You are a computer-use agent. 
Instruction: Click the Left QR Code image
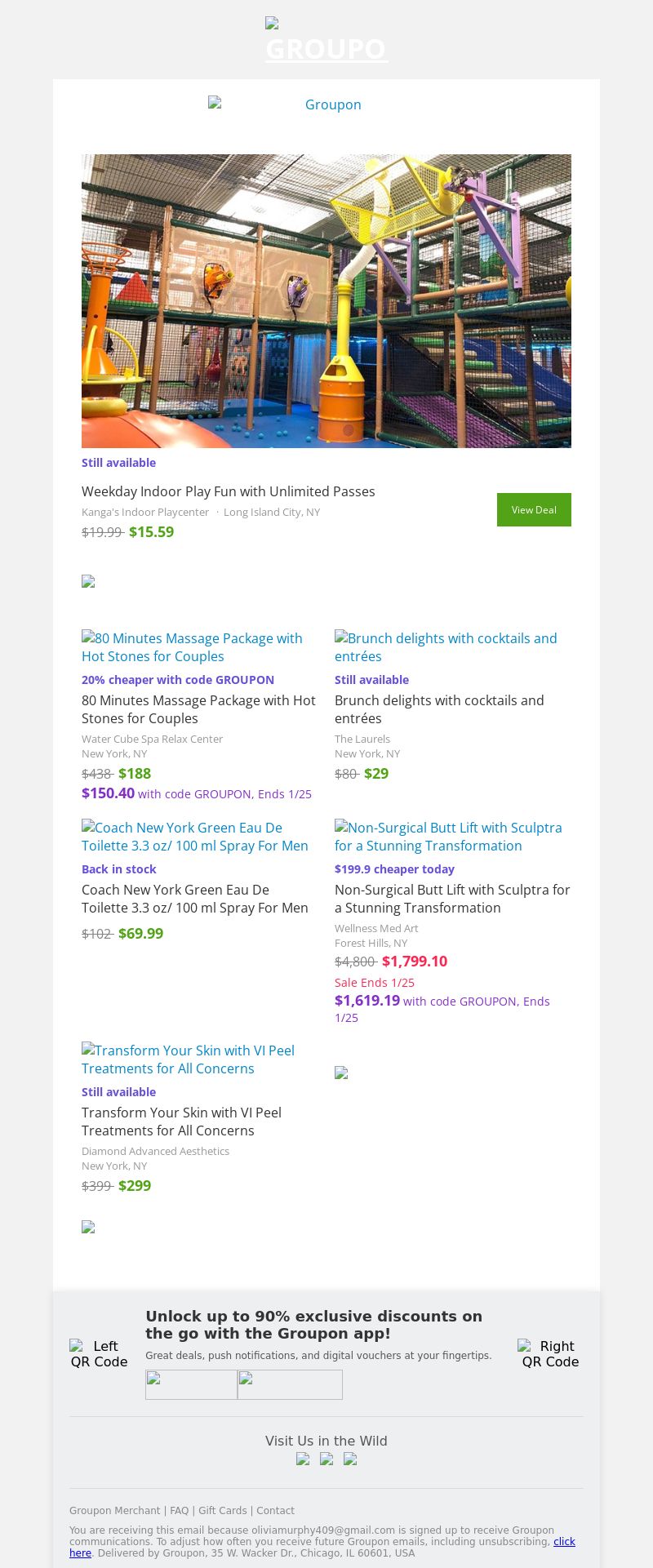click(x=99, y=1354)
